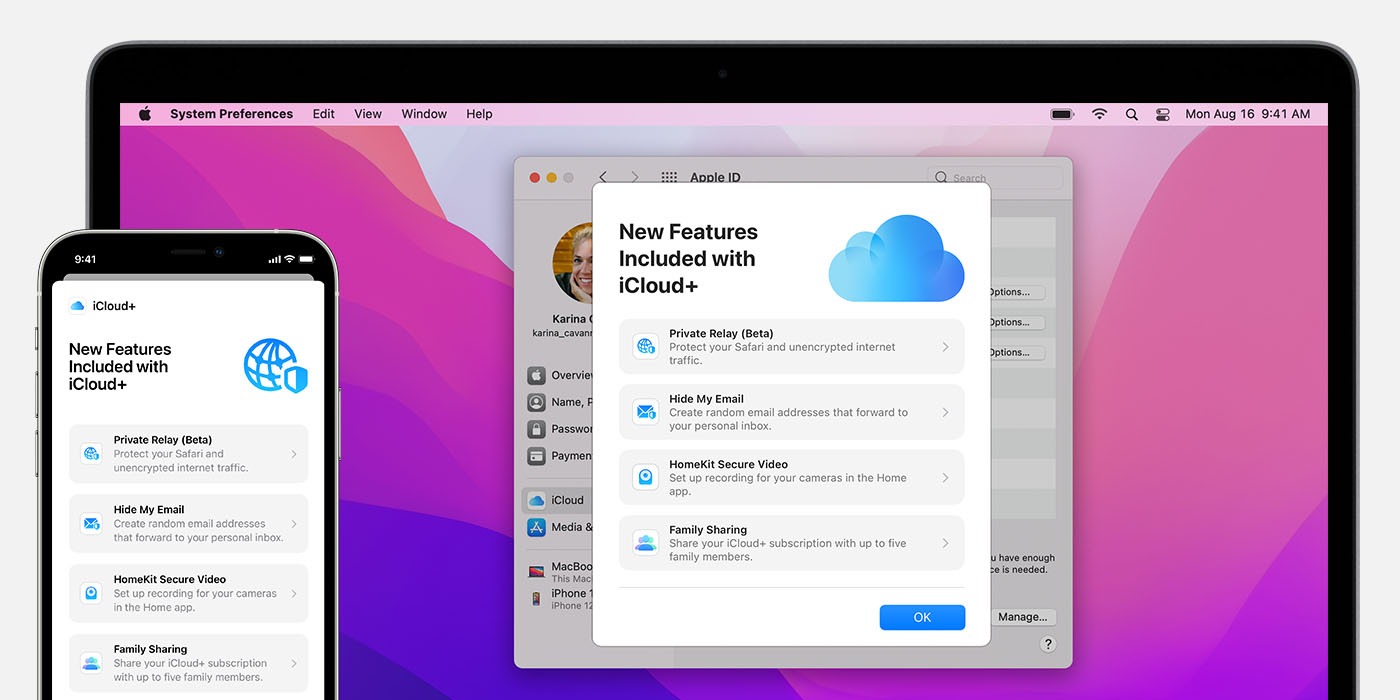1400x700 pixels.
Task: Click the Private Relay icon in the dialog
Action: (645, 345)
